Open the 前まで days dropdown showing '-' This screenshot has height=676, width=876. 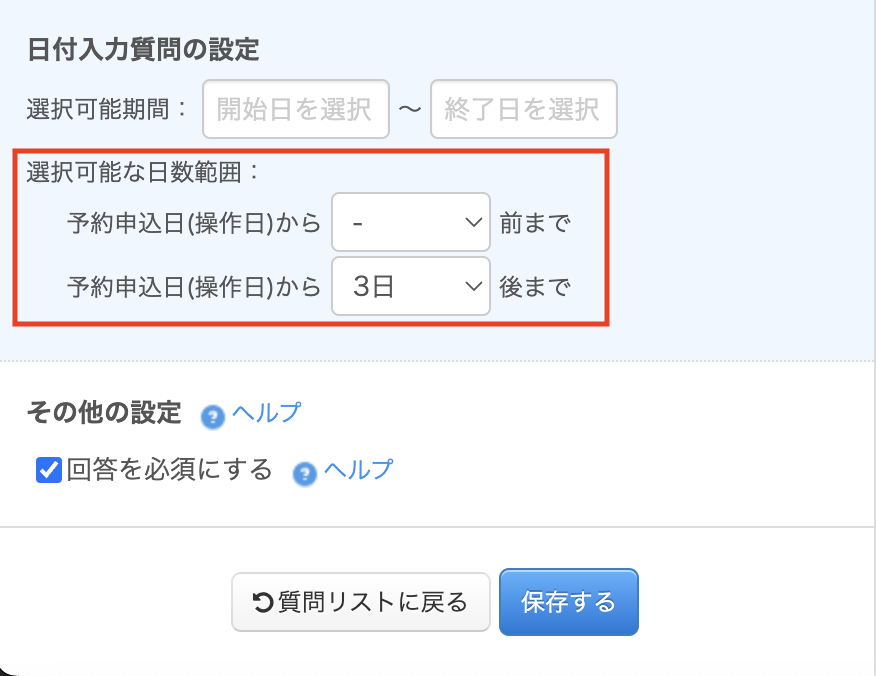[410, 222]
